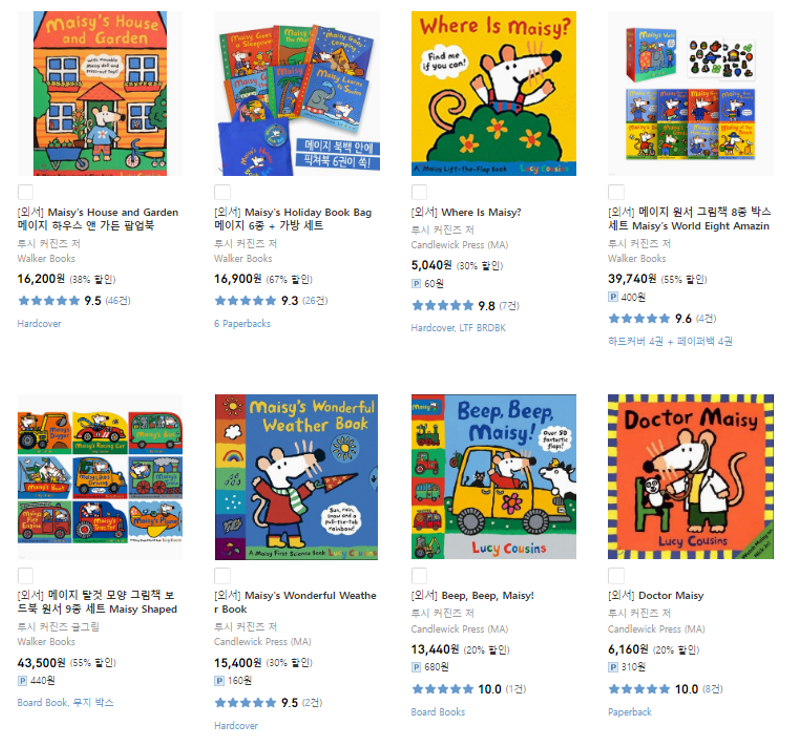Open the Maisy's World Eight Amazing box set title
The height and width of the screenshot is (750, 786).
coord(689,219)
